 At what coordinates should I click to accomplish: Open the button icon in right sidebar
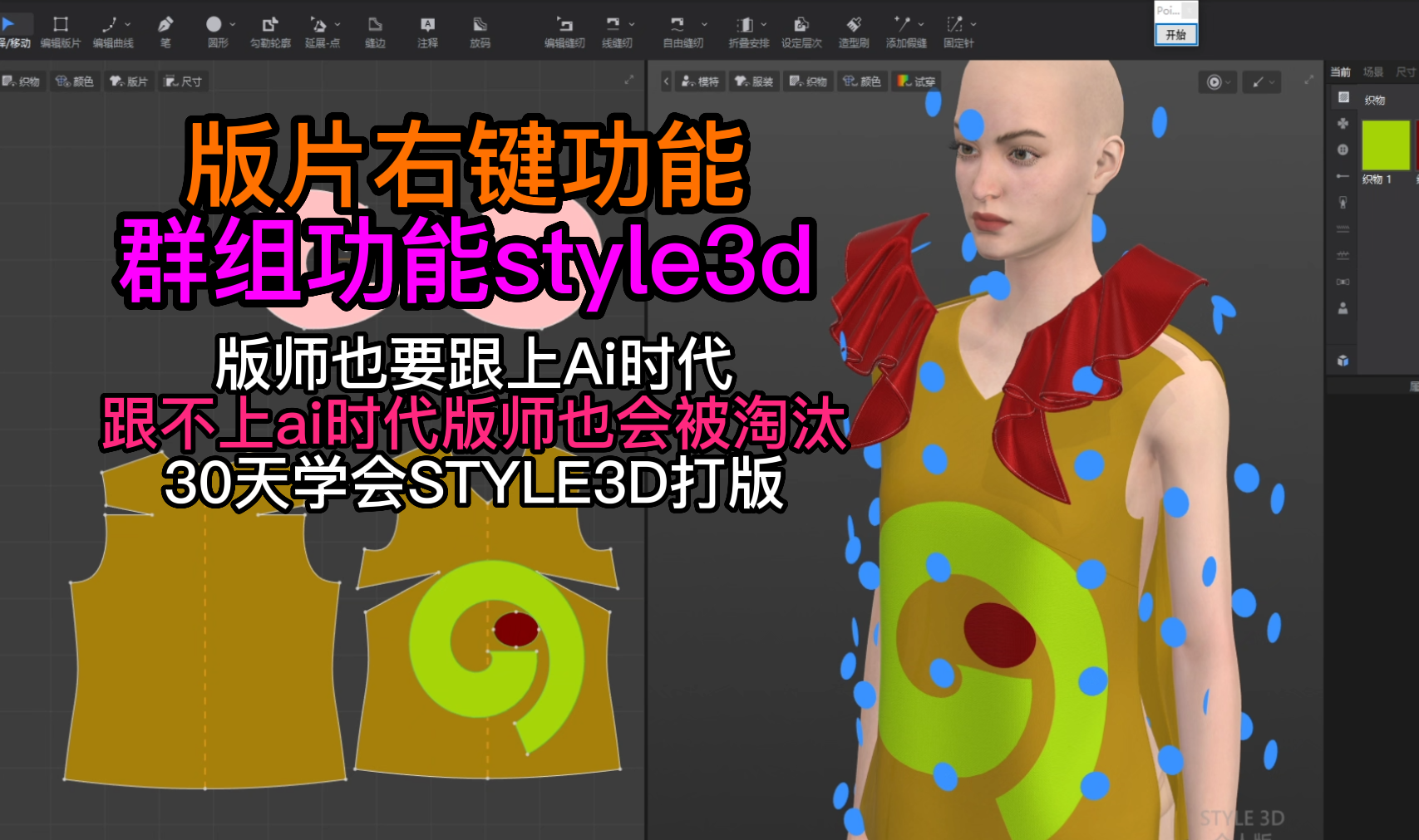click(x=1343, y=150)
